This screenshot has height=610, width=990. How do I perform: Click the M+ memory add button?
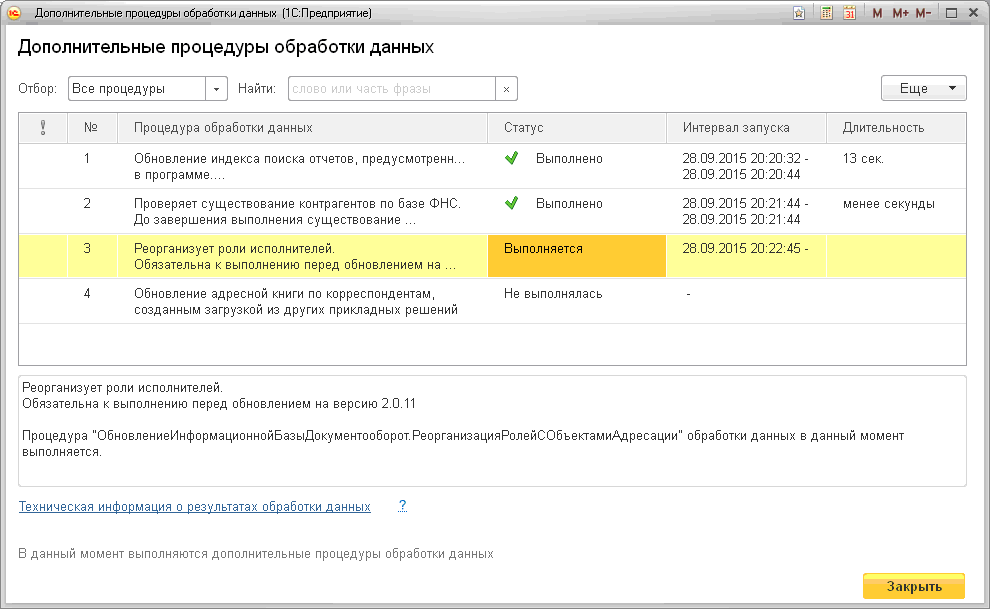pos(900,13)
